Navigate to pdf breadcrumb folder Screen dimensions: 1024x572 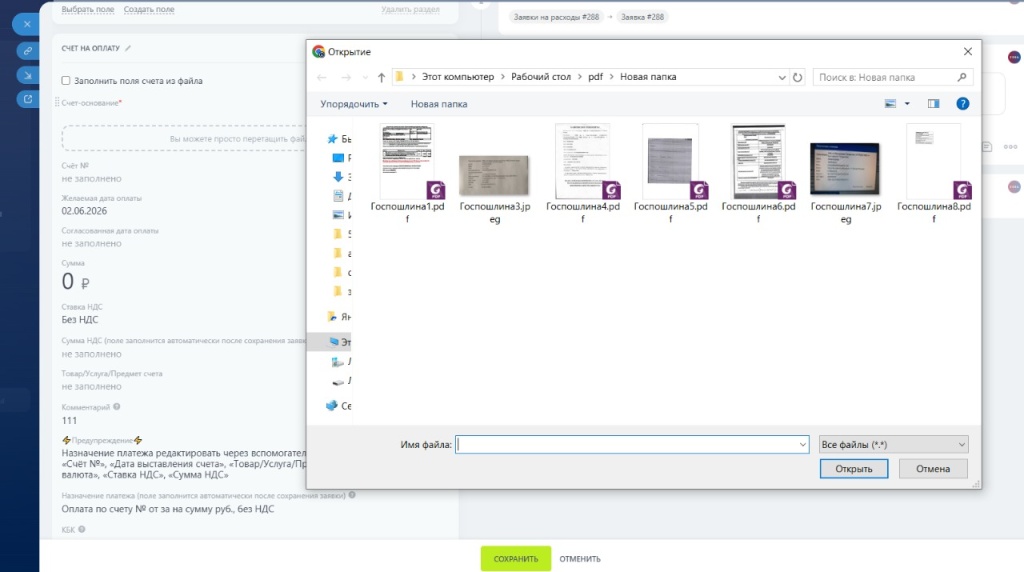point(595,77)
